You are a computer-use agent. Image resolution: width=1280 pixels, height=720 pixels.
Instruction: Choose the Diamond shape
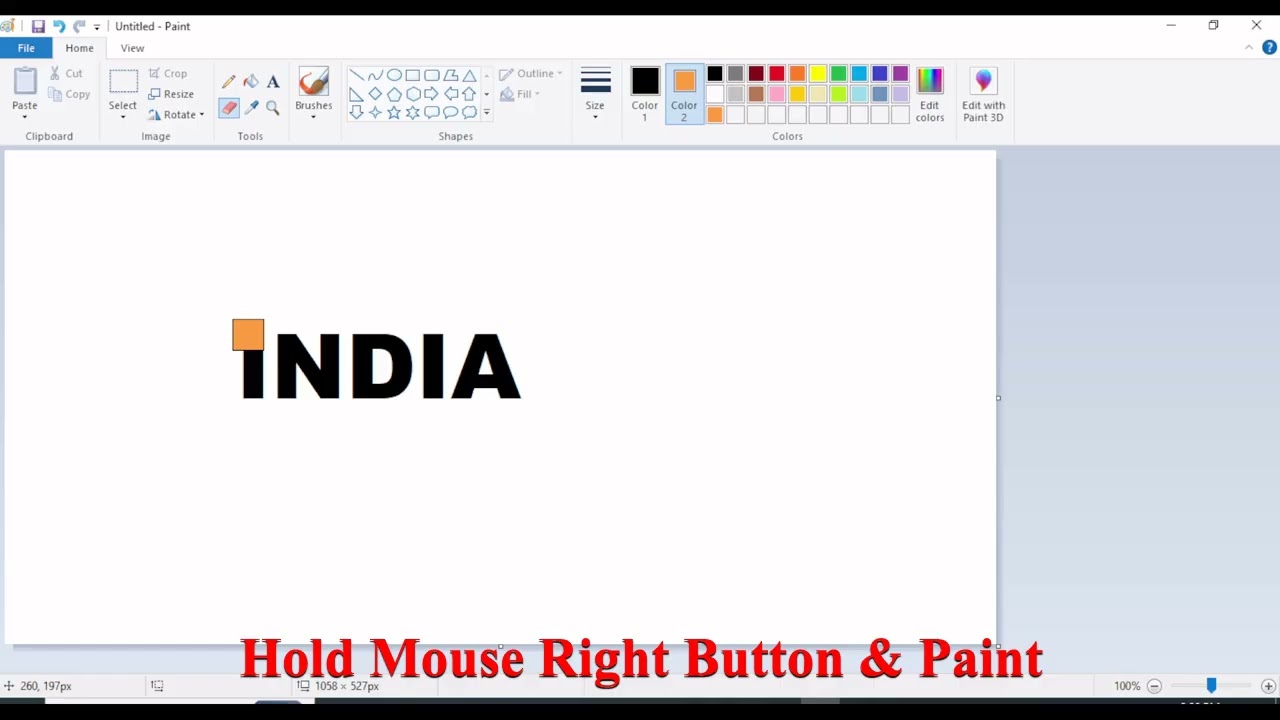click(x=375, y=94)
